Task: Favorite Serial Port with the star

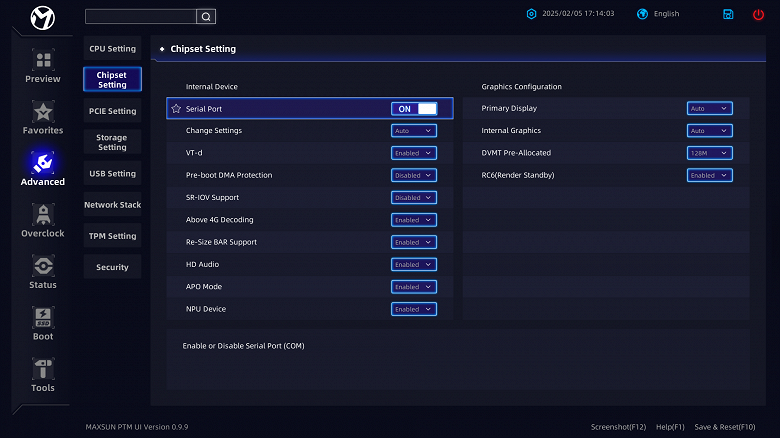Action: click(x=176, y=108)
